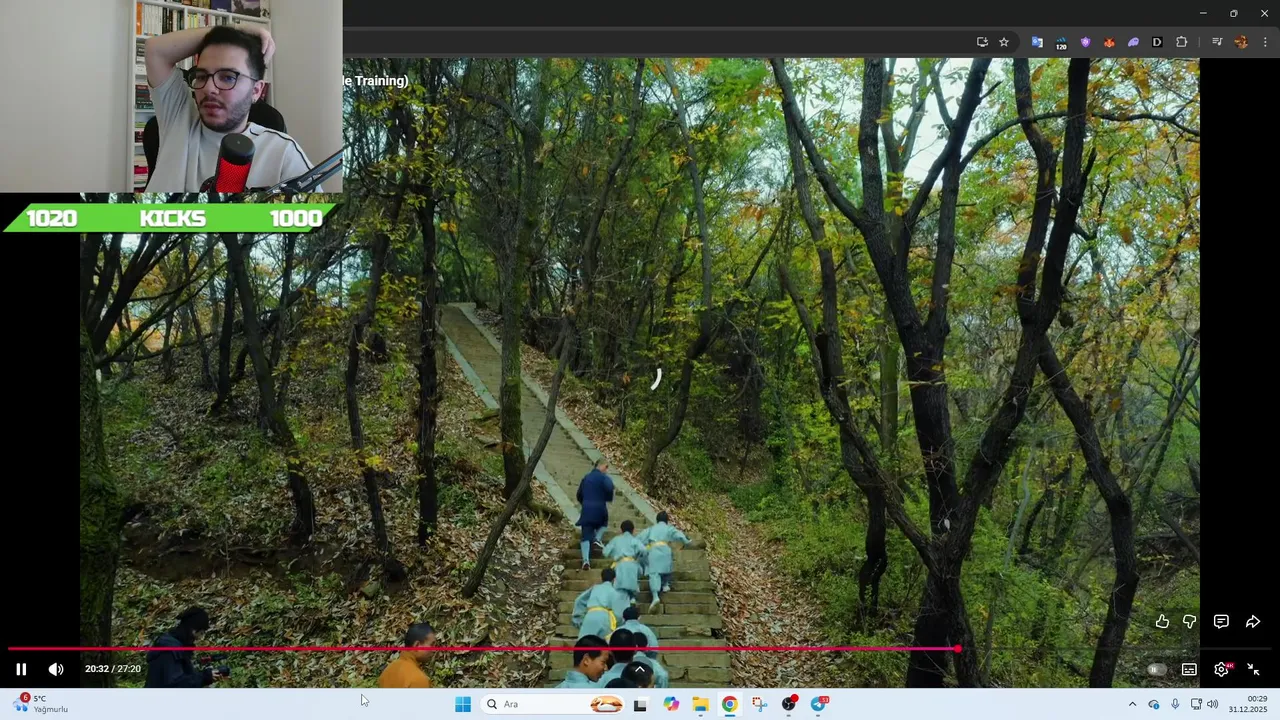The width and height of the screenshot is (1280, 720).
Task: Exit full screen mode
Action: [x=1254, y=669]
